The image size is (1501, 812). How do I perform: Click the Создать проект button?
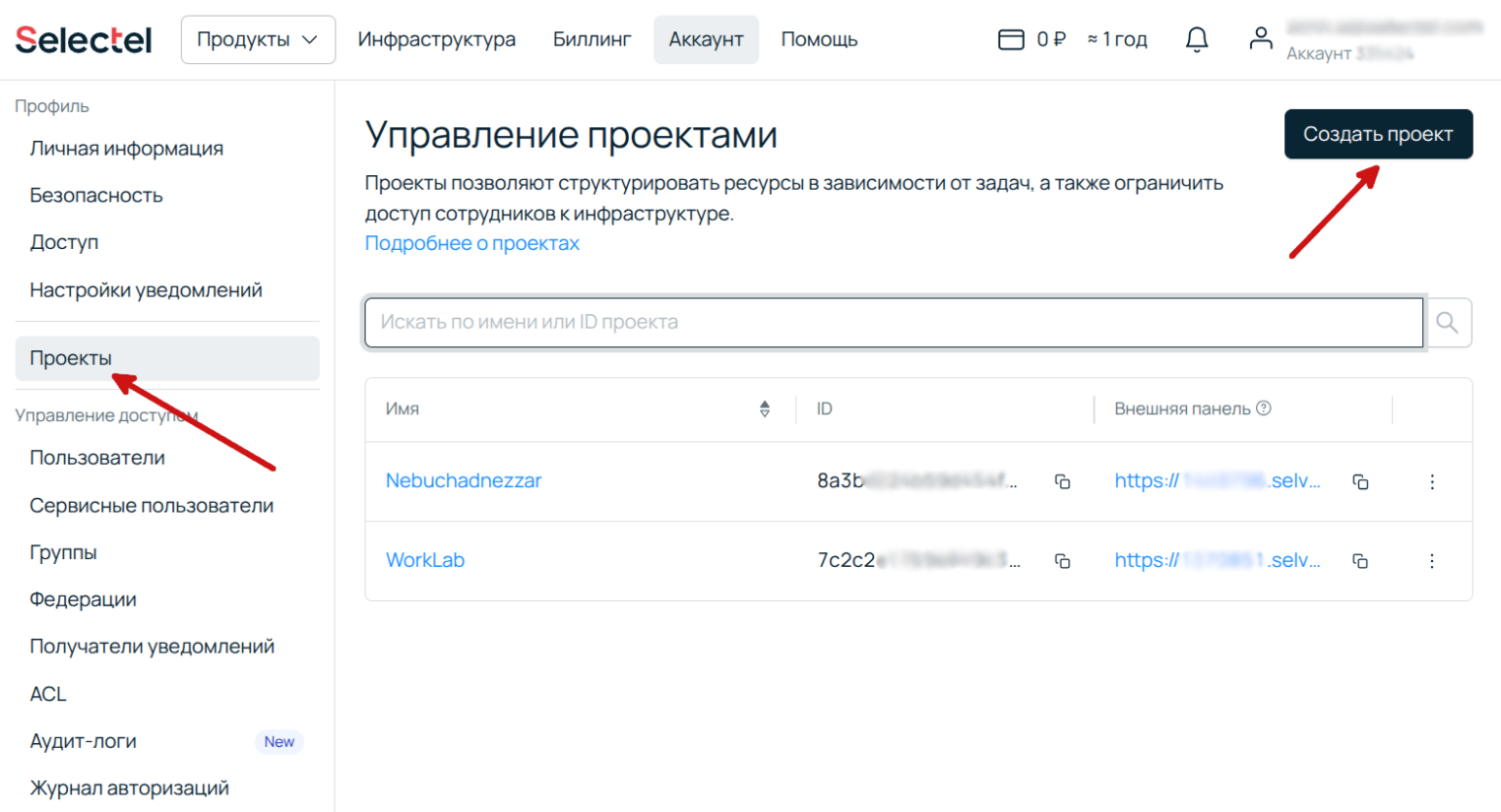(1377, 134)
